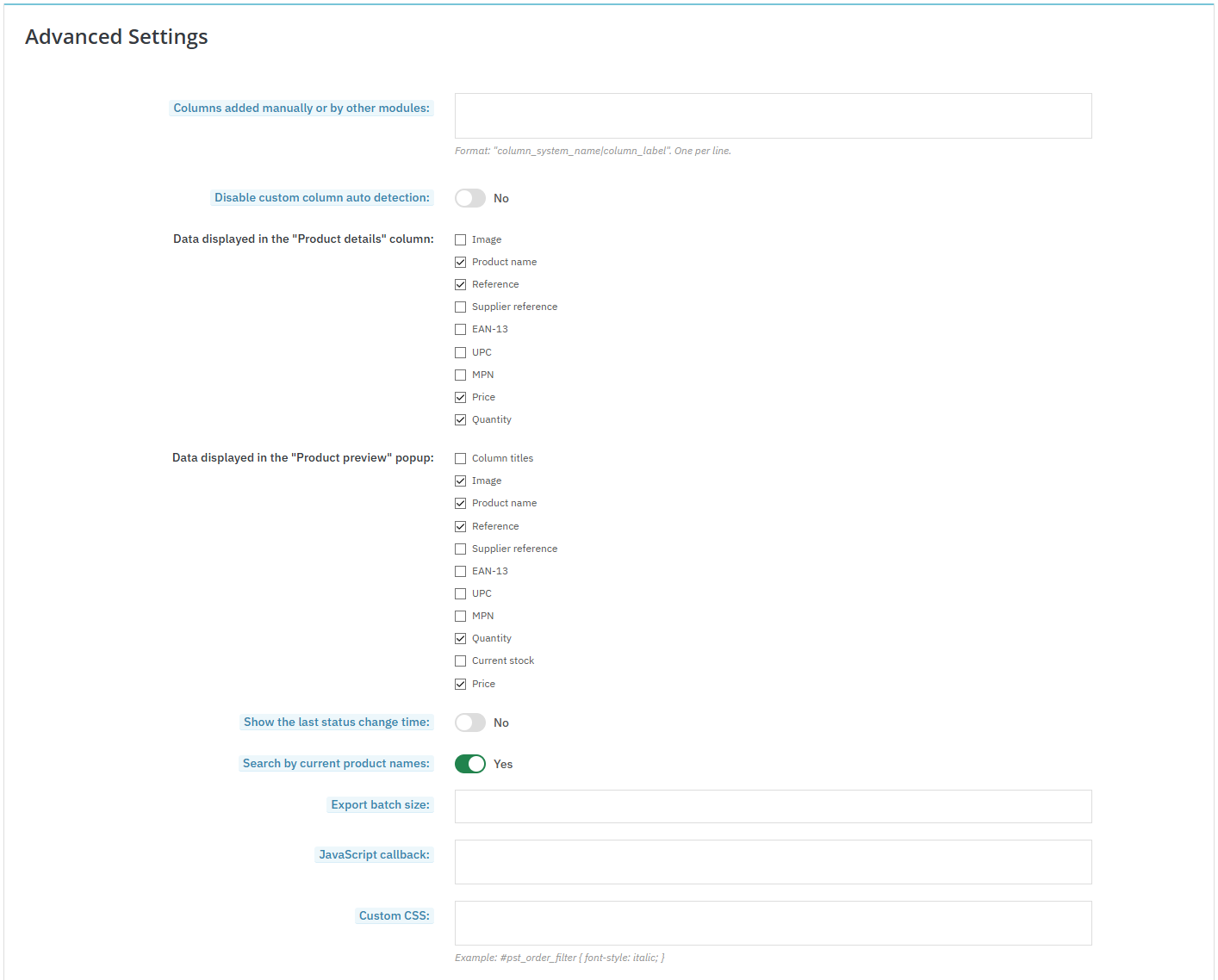1218x980 pixels.
Task: Check MPN in Product preview popup
Action: 461,617
